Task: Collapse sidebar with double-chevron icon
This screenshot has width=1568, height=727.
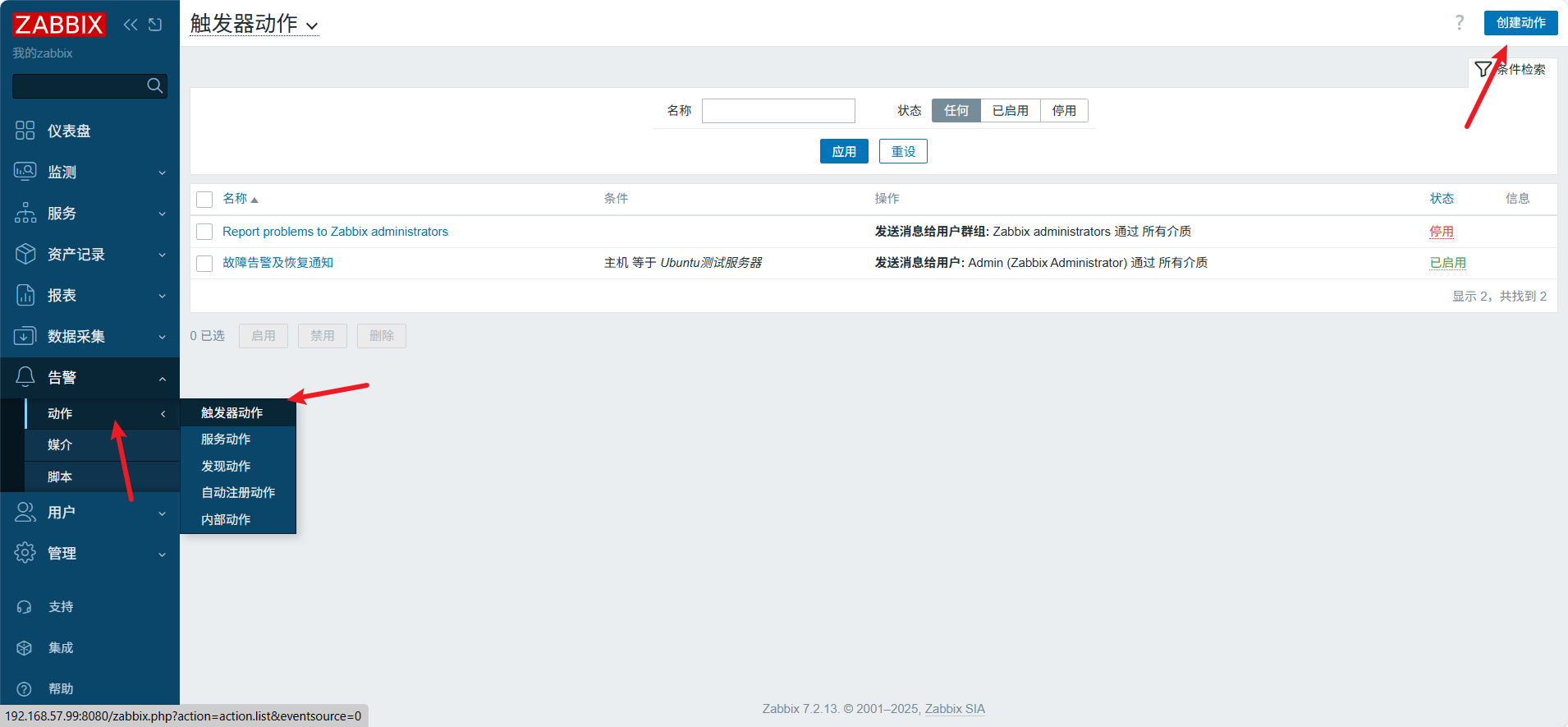Action: click(131, 25)
